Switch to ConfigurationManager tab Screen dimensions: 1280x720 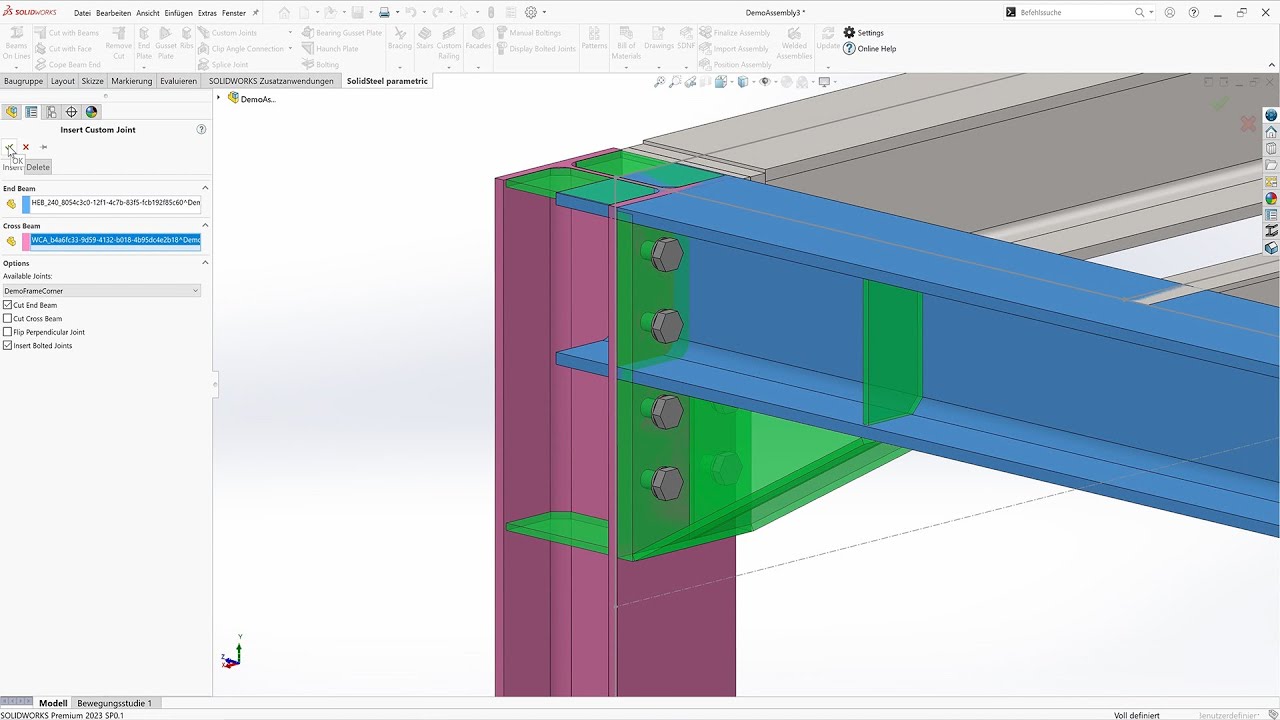point(51,112)
